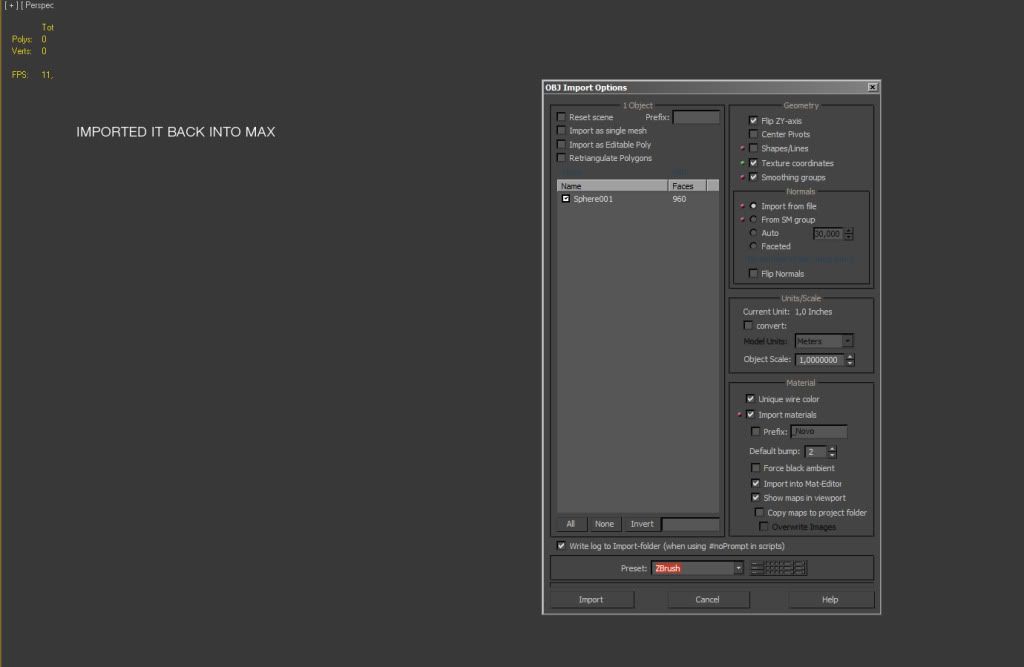This screenshot has width=1024, height=667.
Task: Uncheck Flip ZY-axis under Geometry
Action: 753,120
